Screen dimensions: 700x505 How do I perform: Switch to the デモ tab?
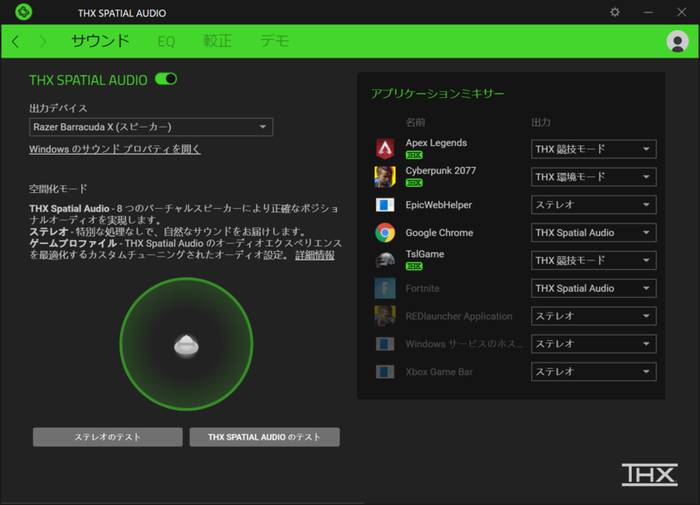[275, 41]
